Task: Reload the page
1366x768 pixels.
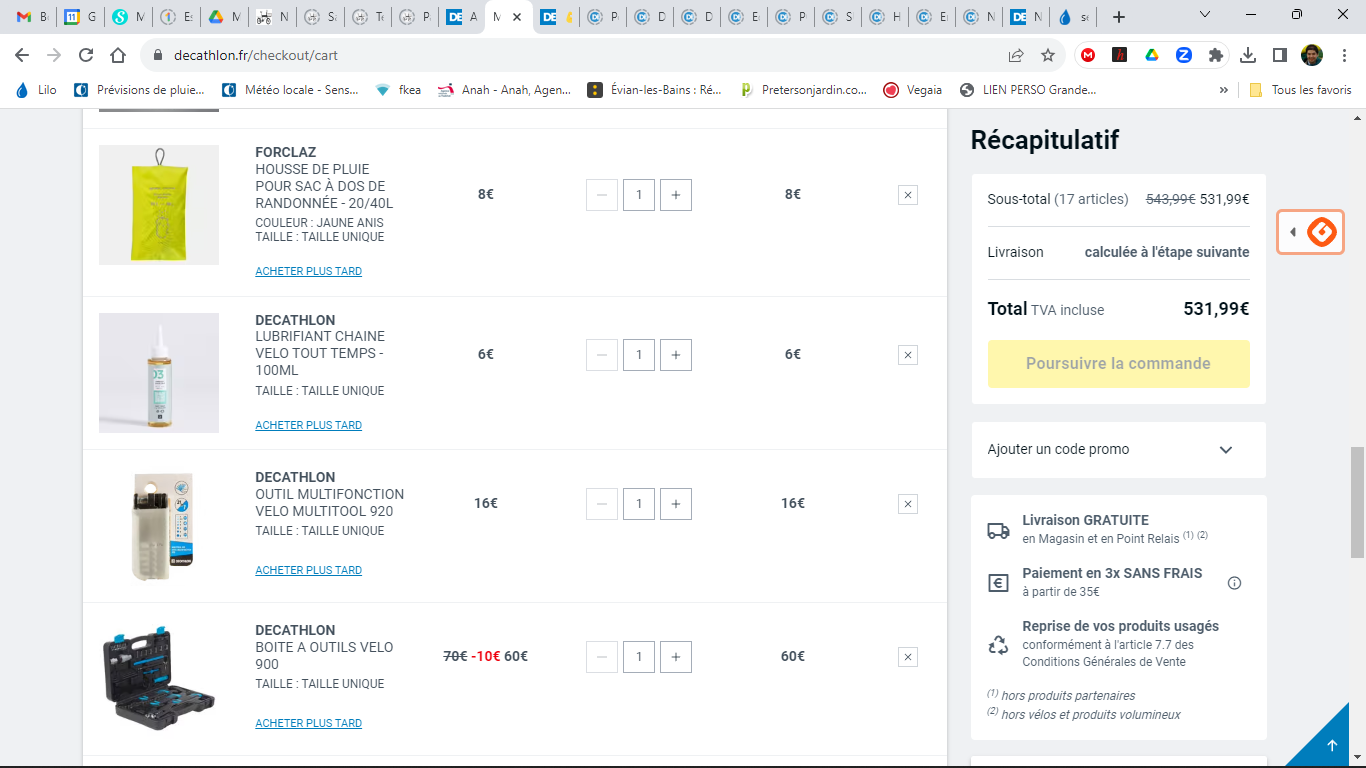Action: 86,55
